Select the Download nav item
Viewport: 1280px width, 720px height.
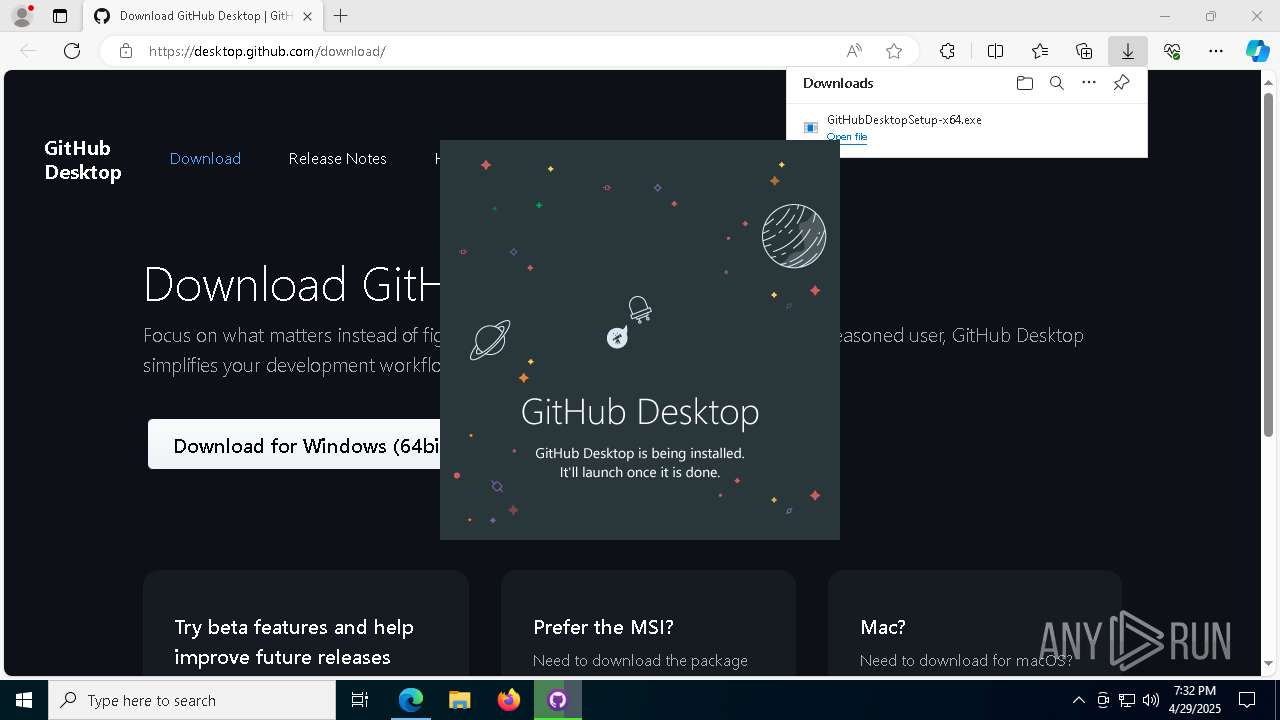point(205,158)
